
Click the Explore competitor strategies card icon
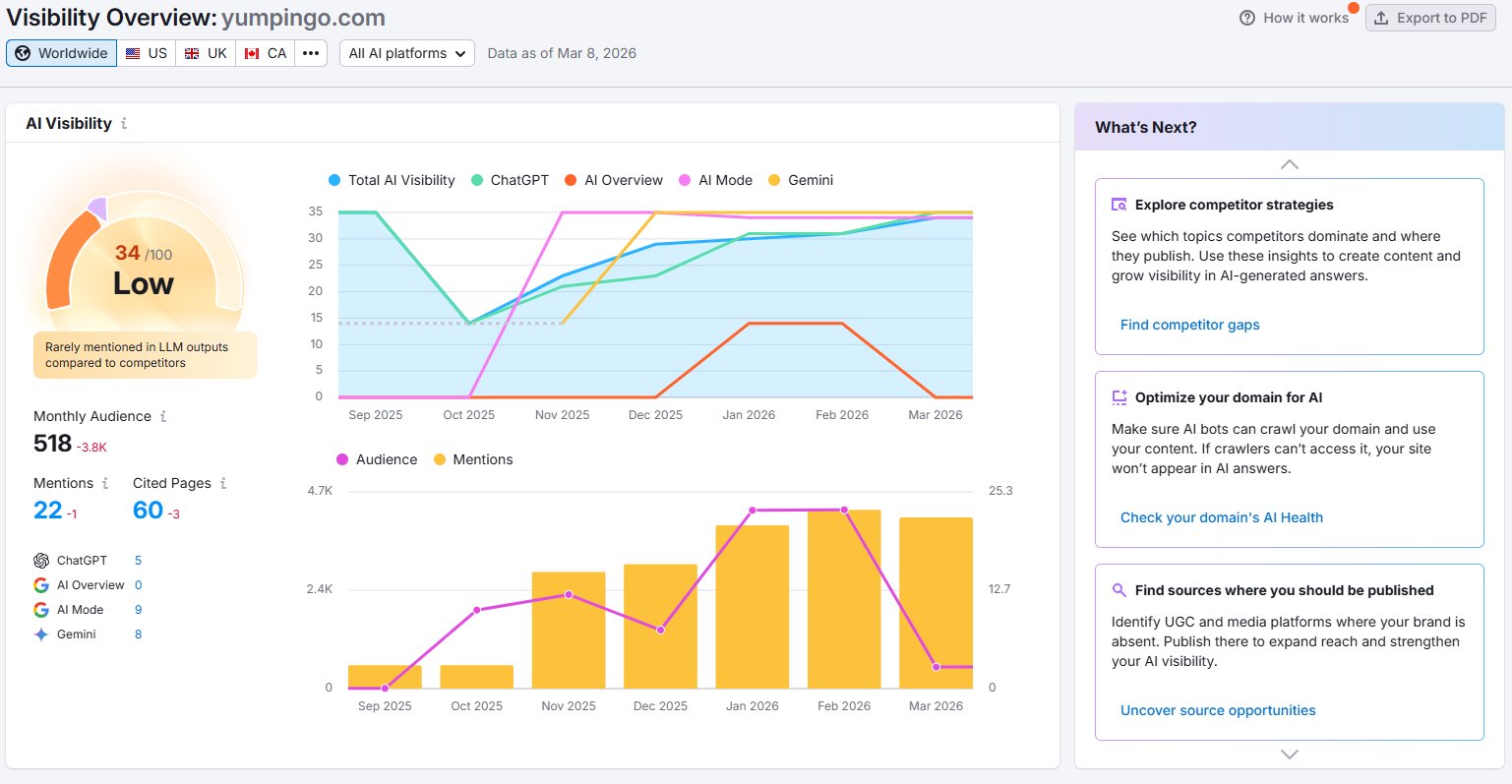click(1119, 205)
